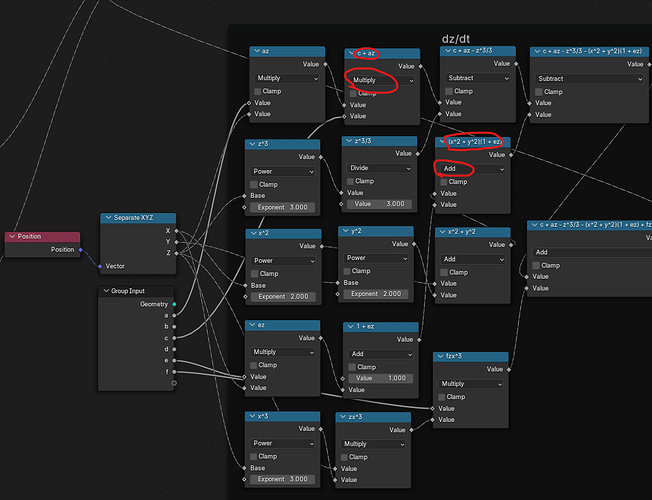Click the 'a' output socket on Group Input
The image size is (652, 500).
click(x=174, y=315)
